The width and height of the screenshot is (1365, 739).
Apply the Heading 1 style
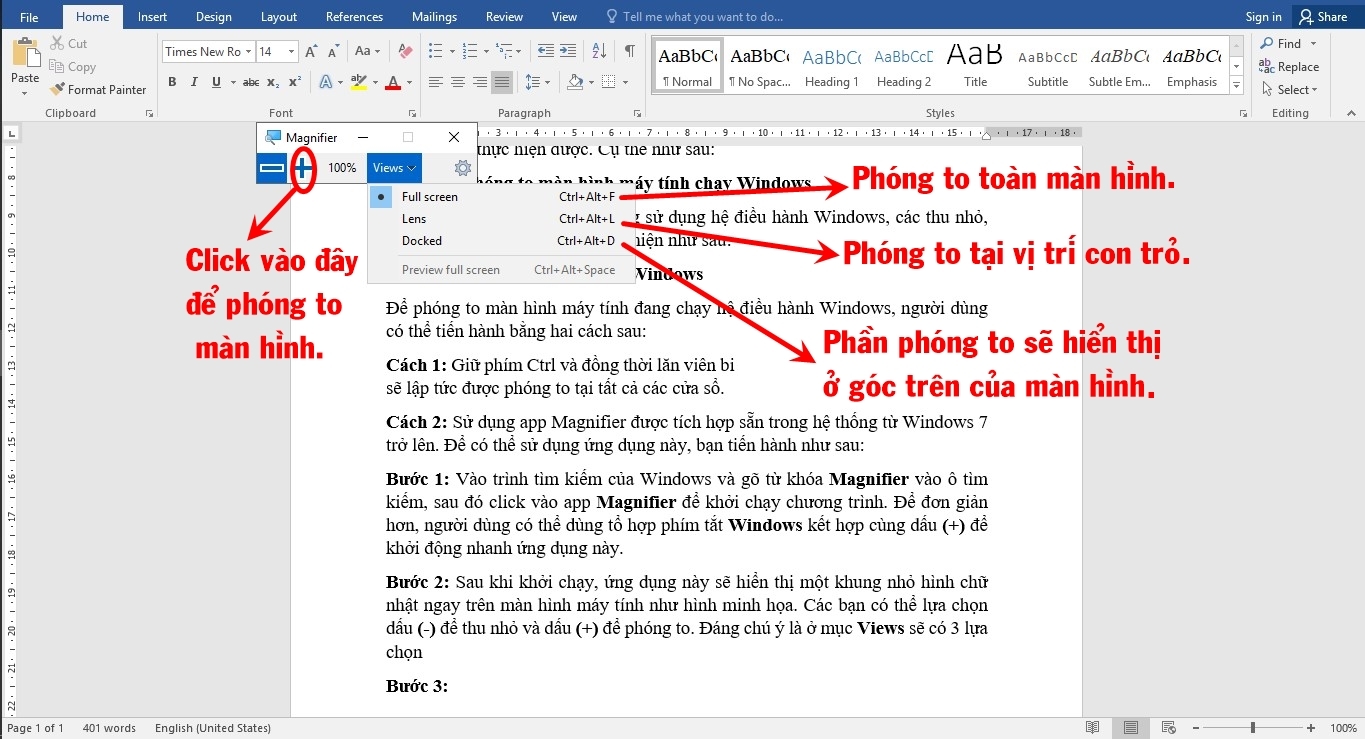pos(831,67)
